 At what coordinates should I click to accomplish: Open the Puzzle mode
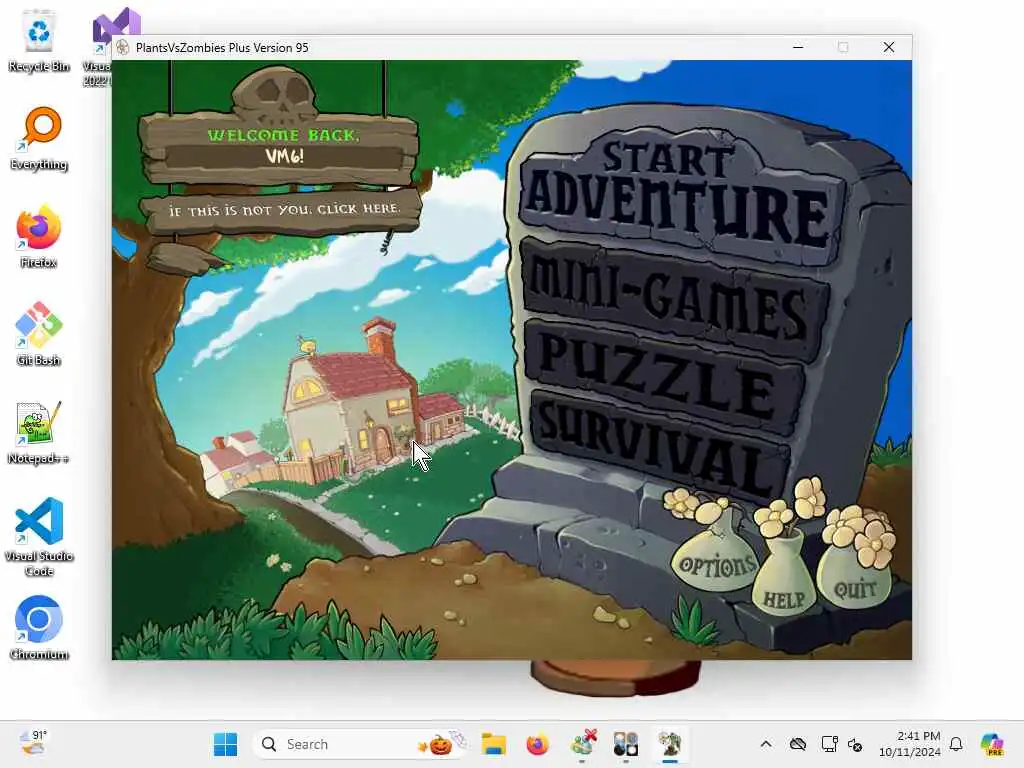[663, 379]
